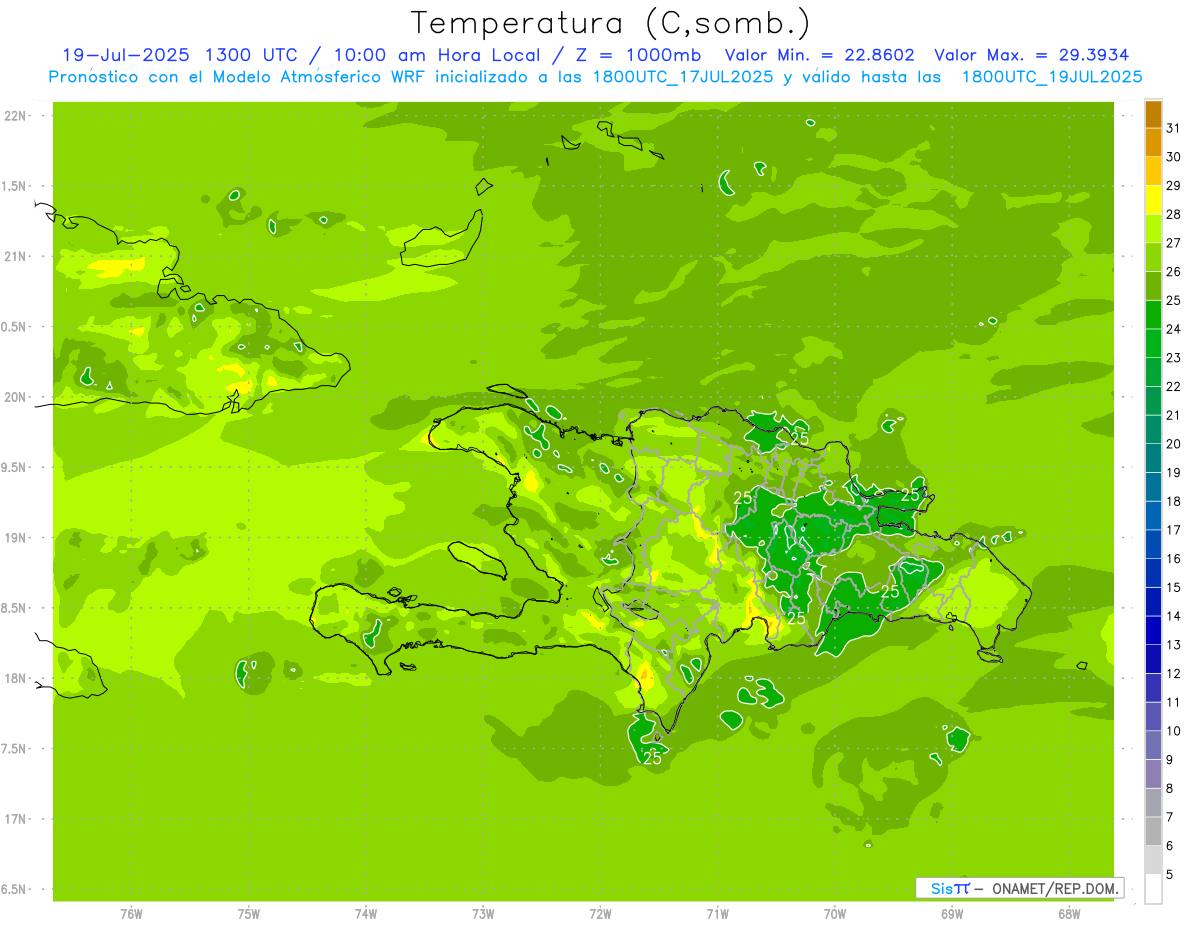
Task: Click the colorbar tick label 22
Action: [1174, 386]
